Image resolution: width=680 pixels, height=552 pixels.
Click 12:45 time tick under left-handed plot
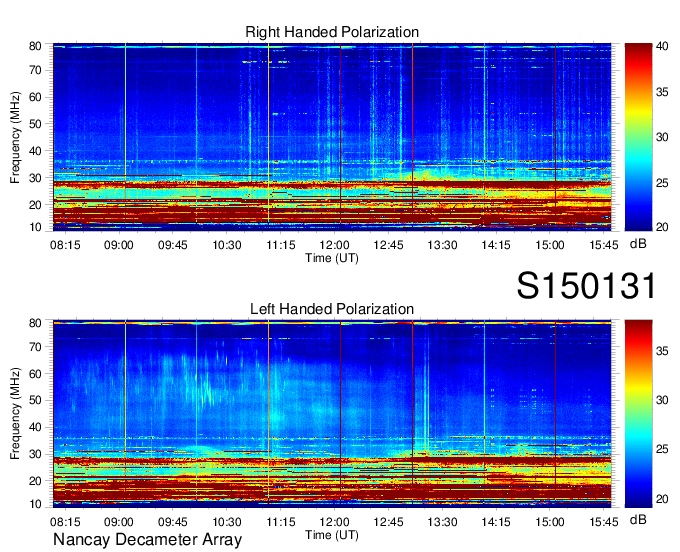388,522
